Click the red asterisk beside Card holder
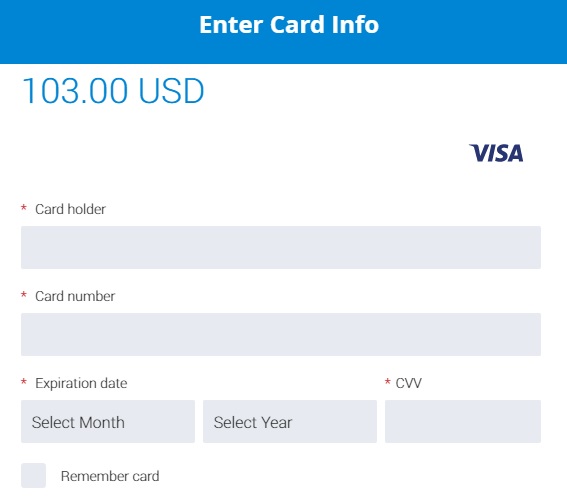 [24, 208]
